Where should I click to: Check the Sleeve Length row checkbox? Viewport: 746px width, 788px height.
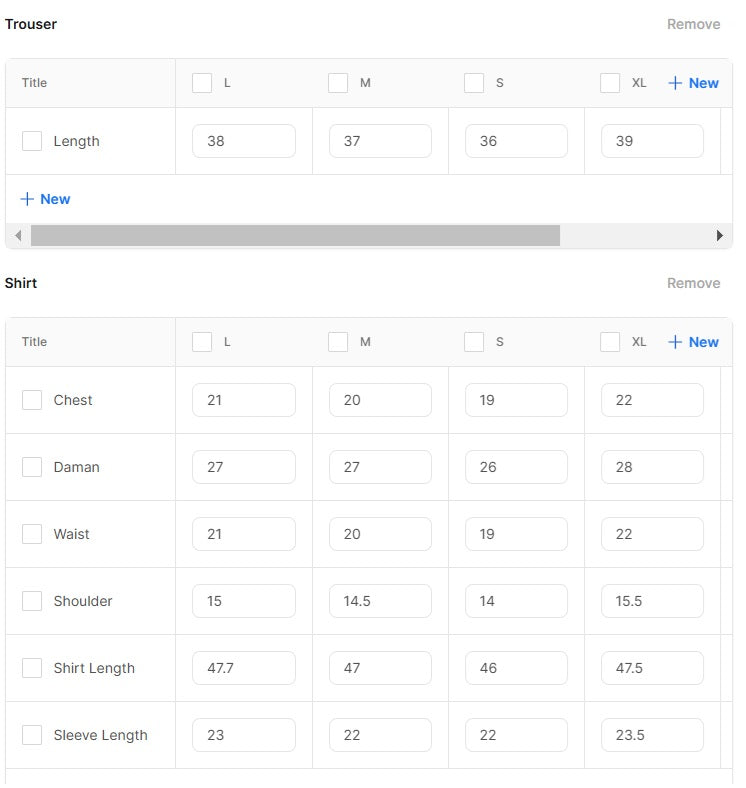coord(32,735)
